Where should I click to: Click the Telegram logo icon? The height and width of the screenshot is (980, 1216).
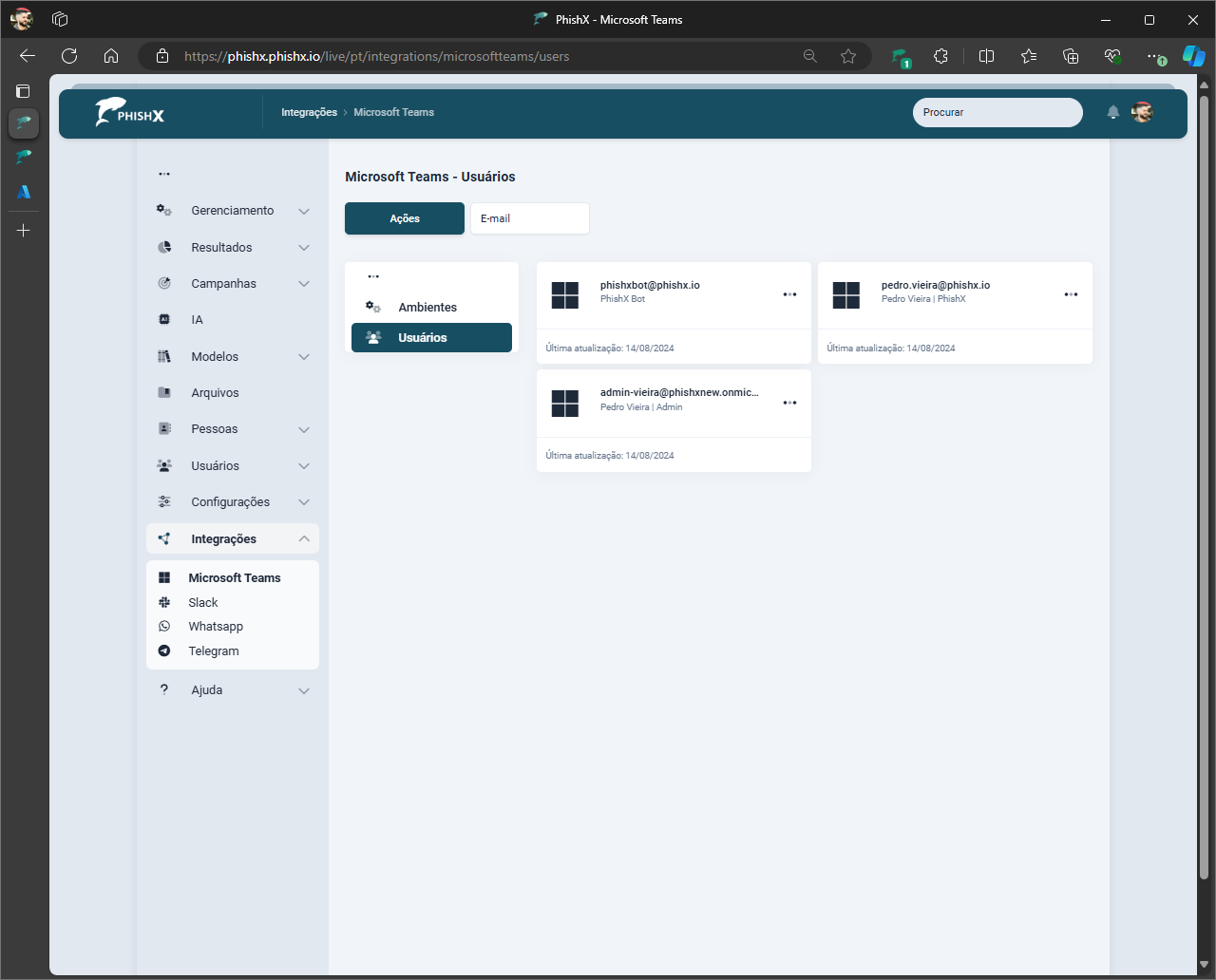click(164, 650)
